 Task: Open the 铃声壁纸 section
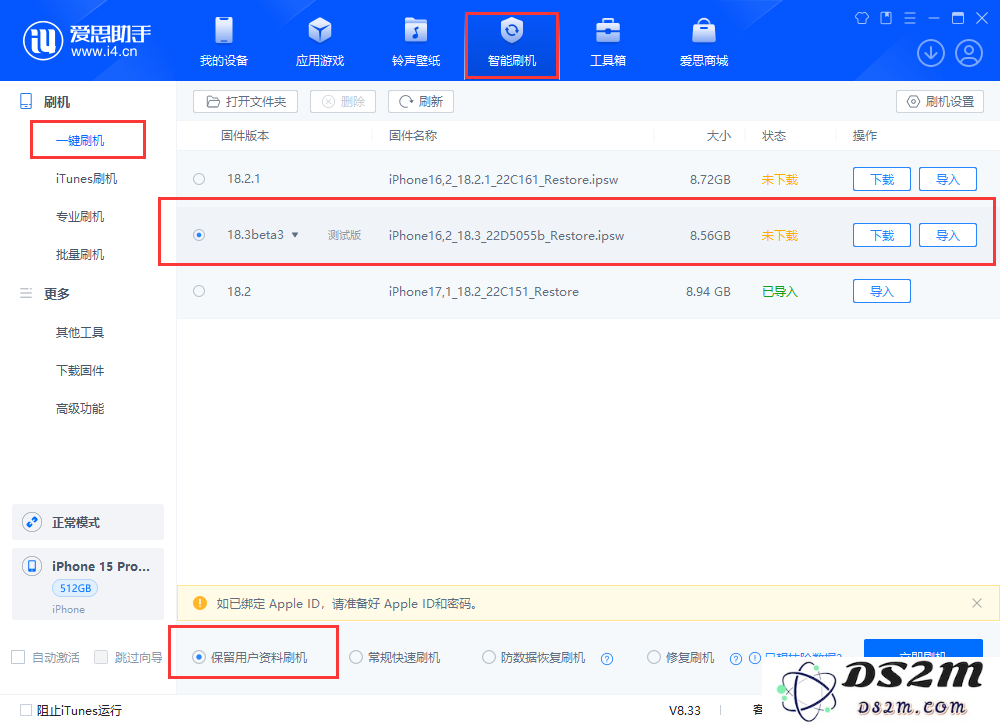coord(416,43)
